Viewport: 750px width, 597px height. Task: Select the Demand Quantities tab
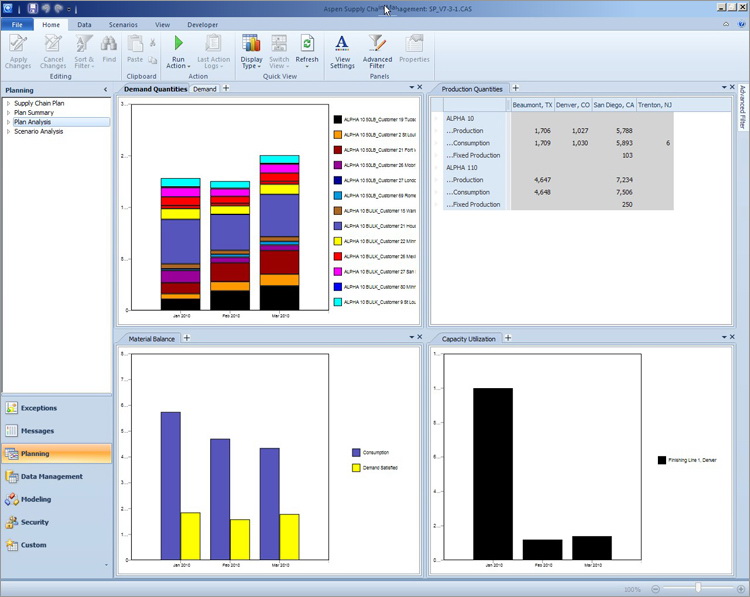[x=155, y=89]
